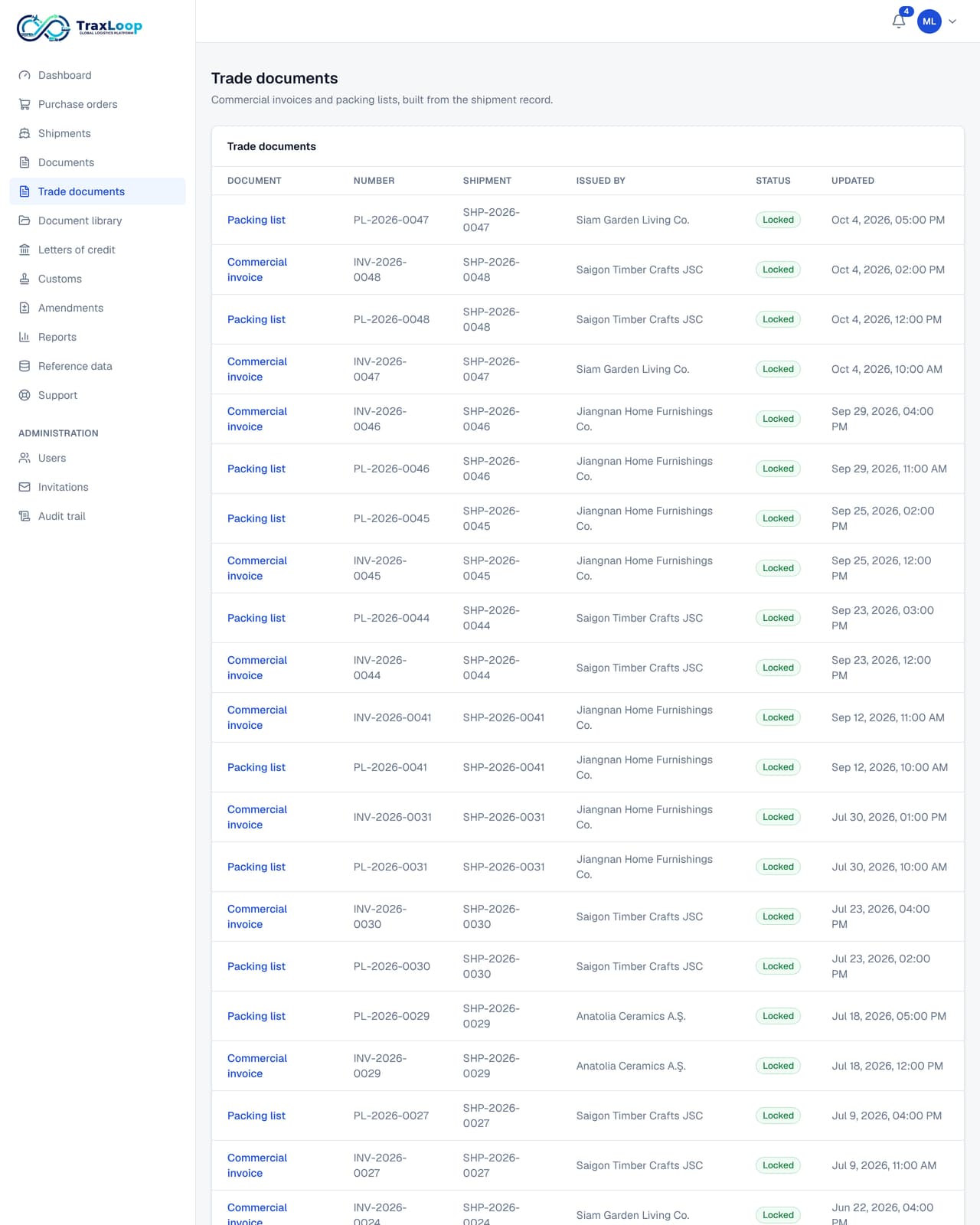Select Anatolia Ceramics A.Ş. in PL-2026-0029 row
The image size is (980, 1225).
pos(631,1016)
